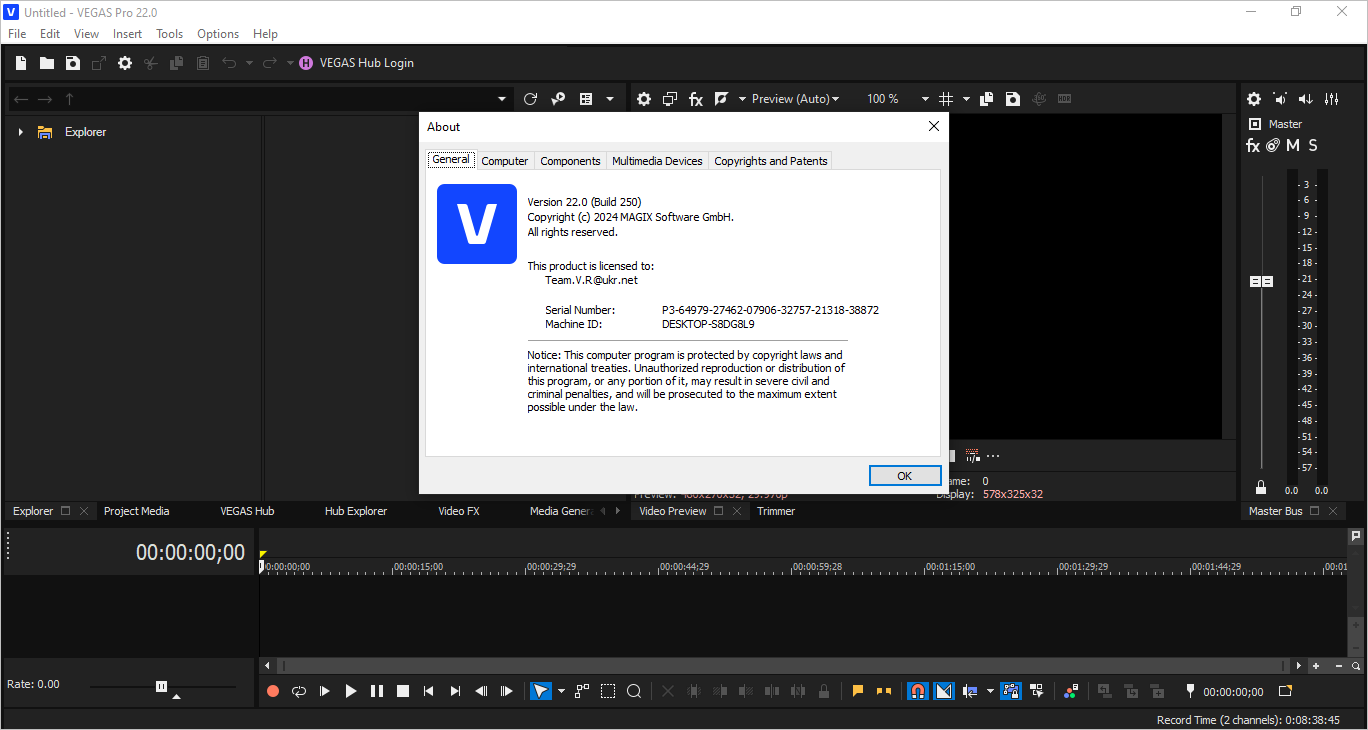
Task: Take a snapshot with the save snapshot icon
Action: [x=1012, y=98]
